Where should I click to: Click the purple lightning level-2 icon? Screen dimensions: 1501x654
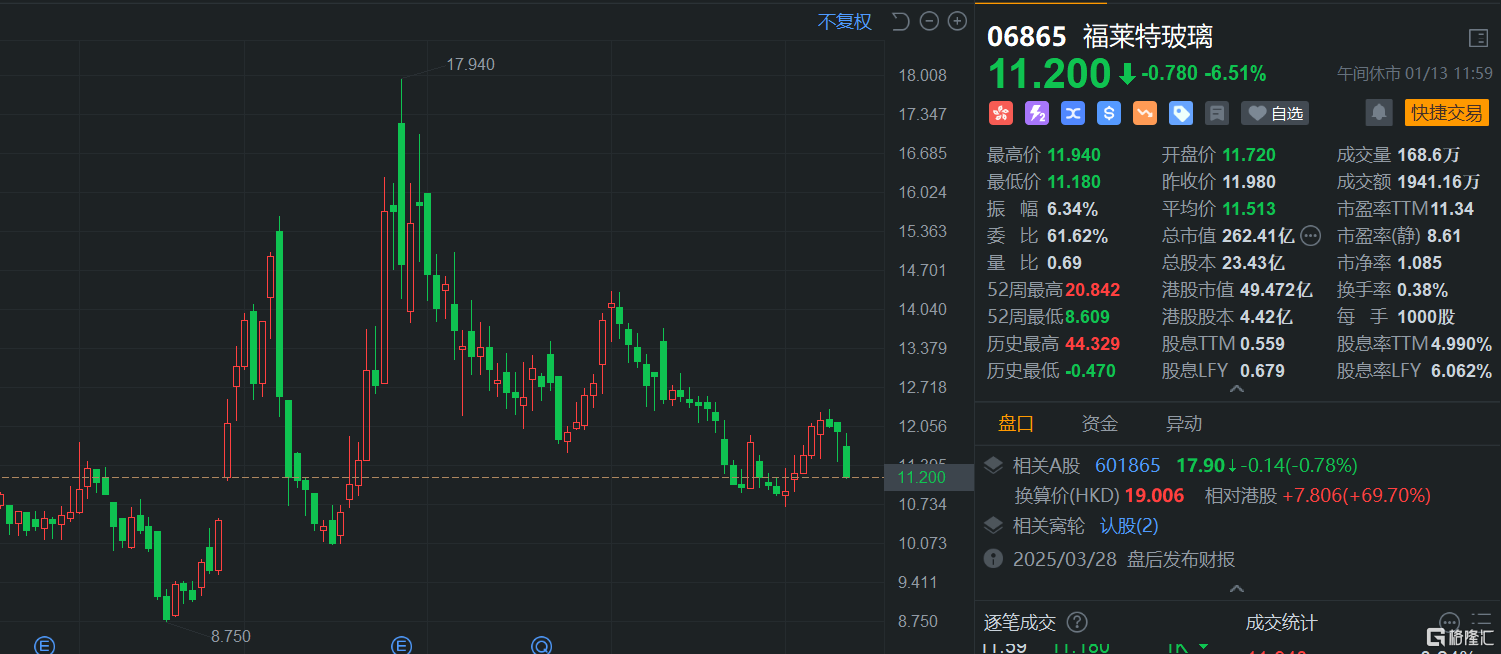pyautogui.click(x=1037, y=113)
